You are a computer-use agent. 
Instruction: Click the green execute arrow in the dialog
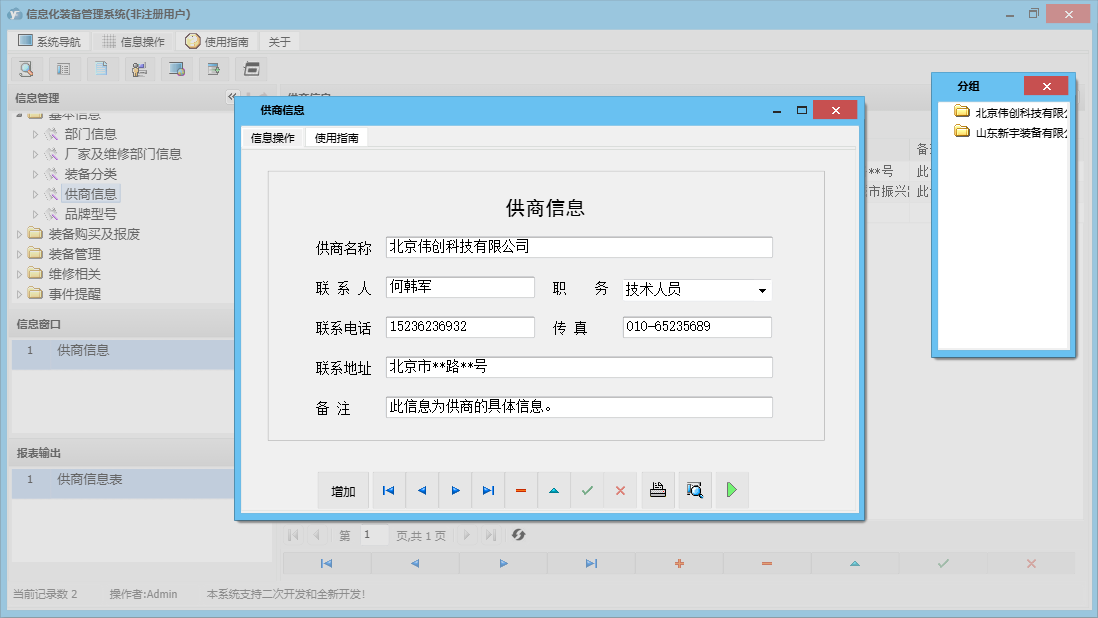[x=731, y=490]
